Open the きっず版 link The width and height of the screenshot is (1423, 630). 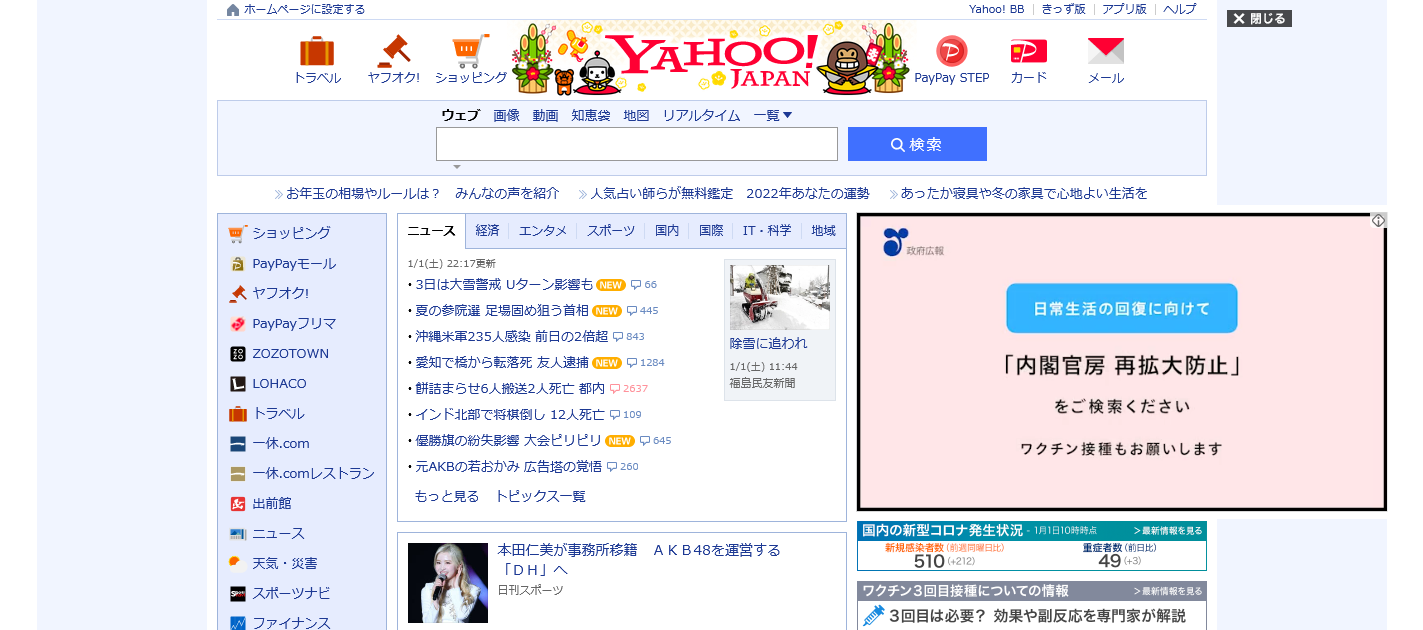pos(1063,9)
